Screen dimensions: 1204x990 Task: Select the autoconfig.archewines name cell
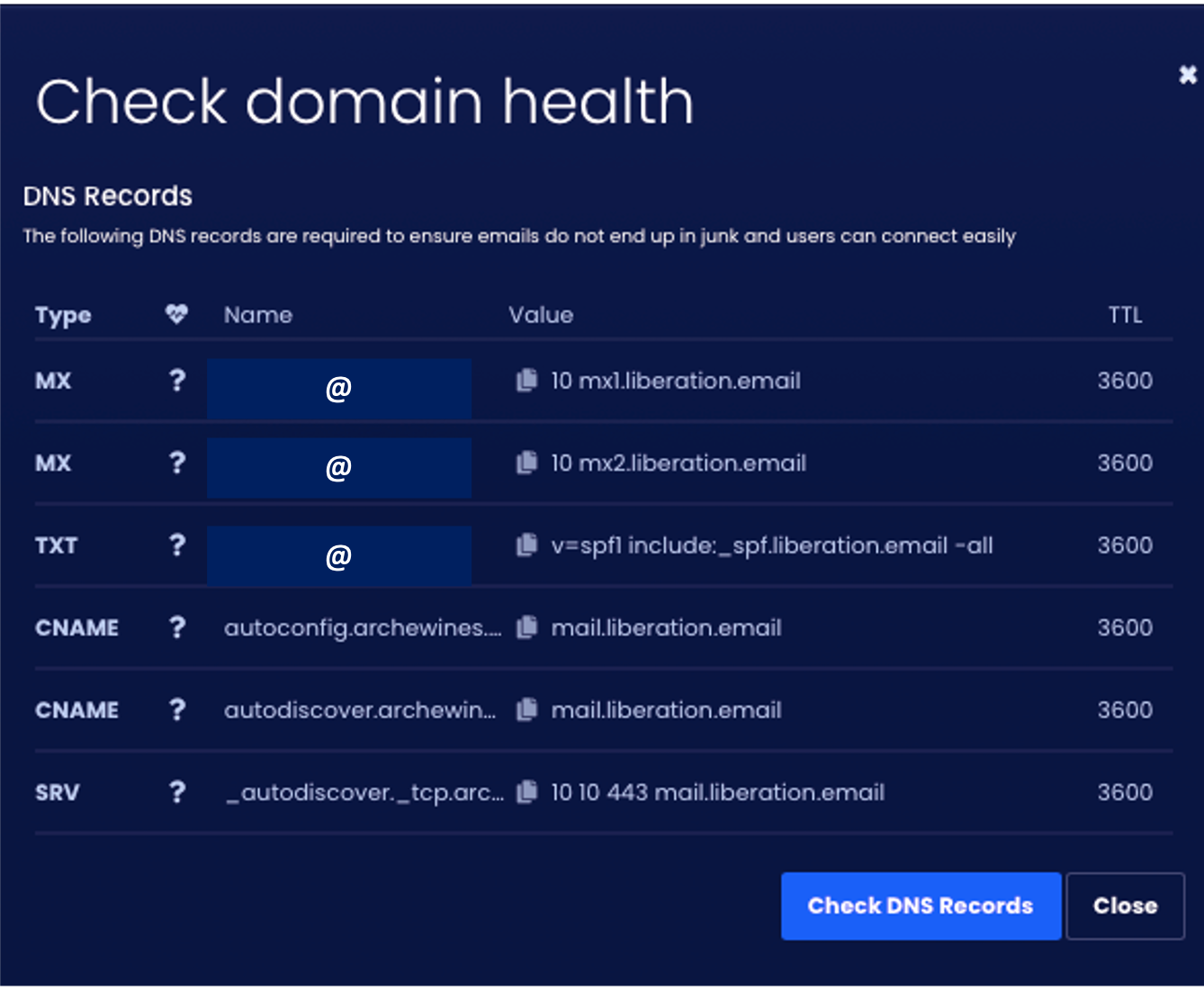pyautogui.click(x=363, y=628)
